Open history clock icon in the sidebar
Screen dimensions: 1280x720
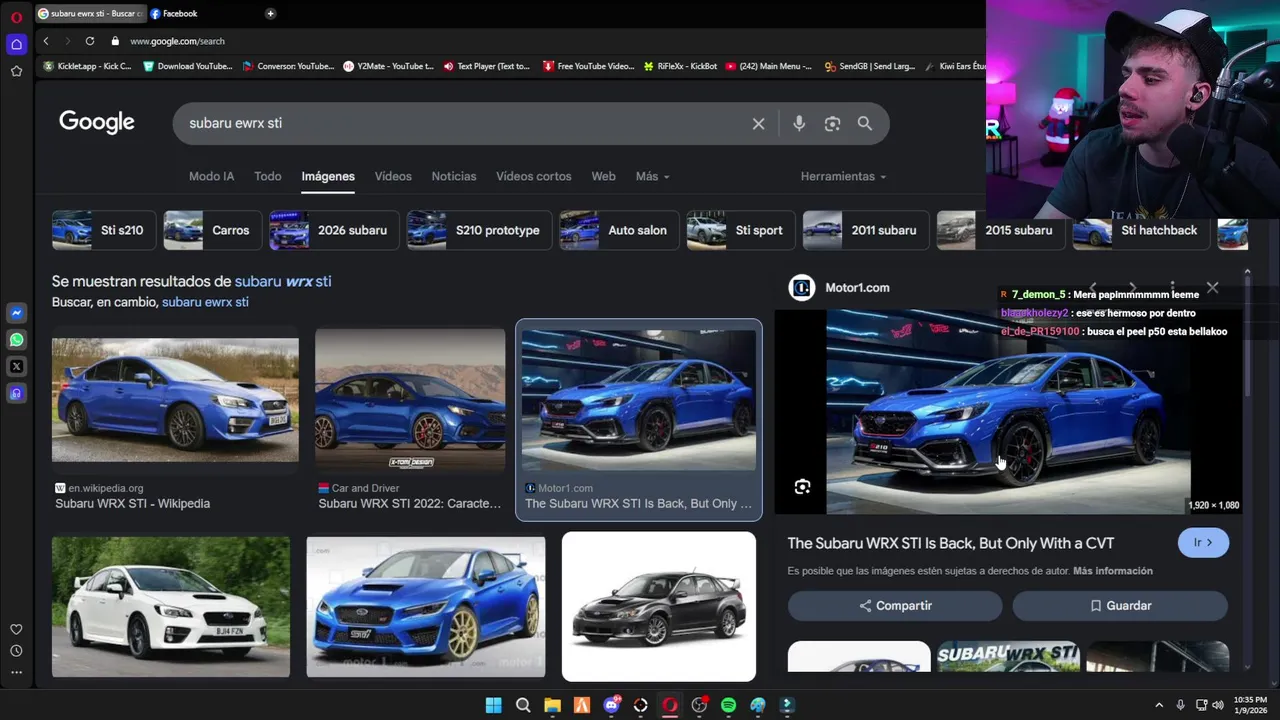(x=16, y=651)
